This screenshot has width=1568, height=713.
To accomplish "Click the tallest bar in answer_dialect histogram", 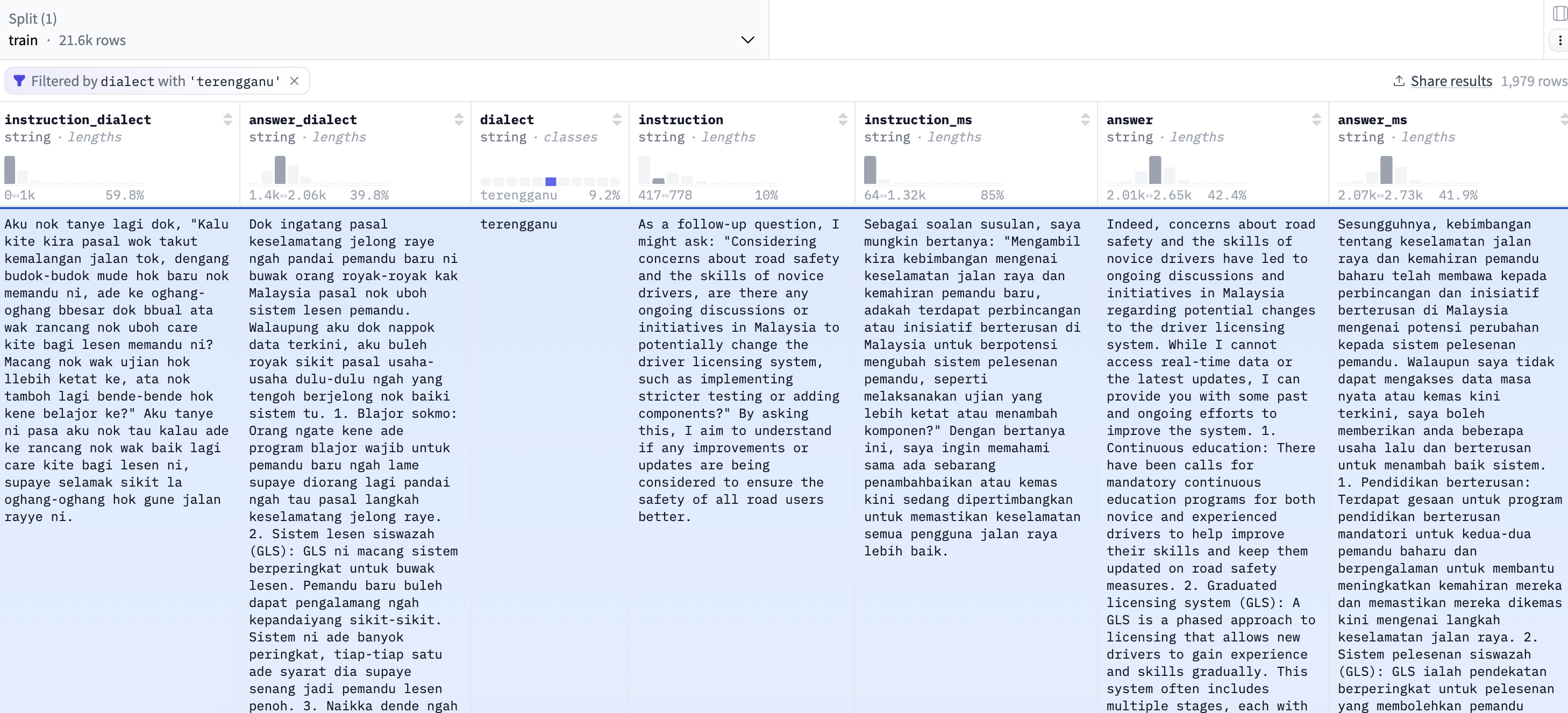I will point(280,170).
